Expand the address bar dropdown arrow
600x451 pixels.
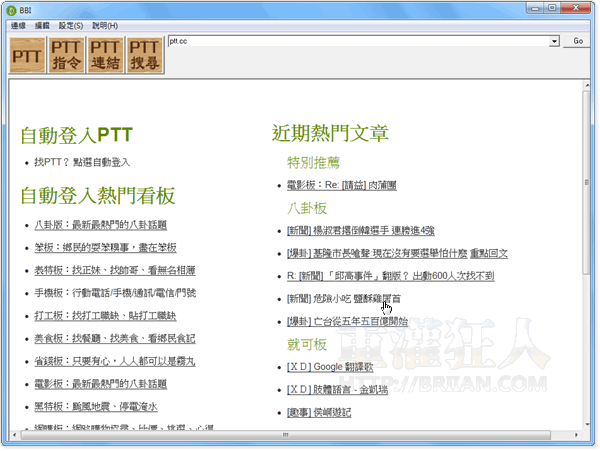554,41
